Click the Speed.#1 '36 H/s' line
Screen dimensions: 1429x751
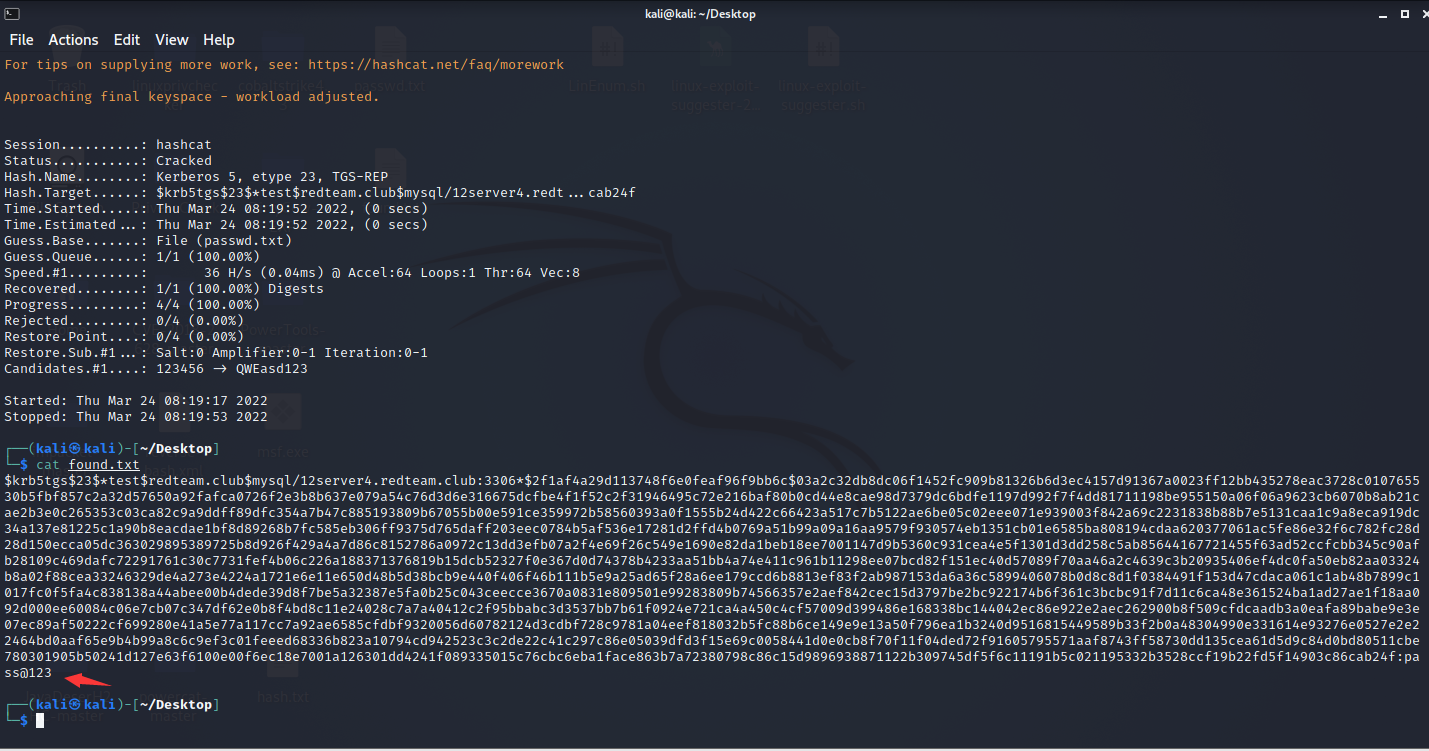click(x=292, y=272)
